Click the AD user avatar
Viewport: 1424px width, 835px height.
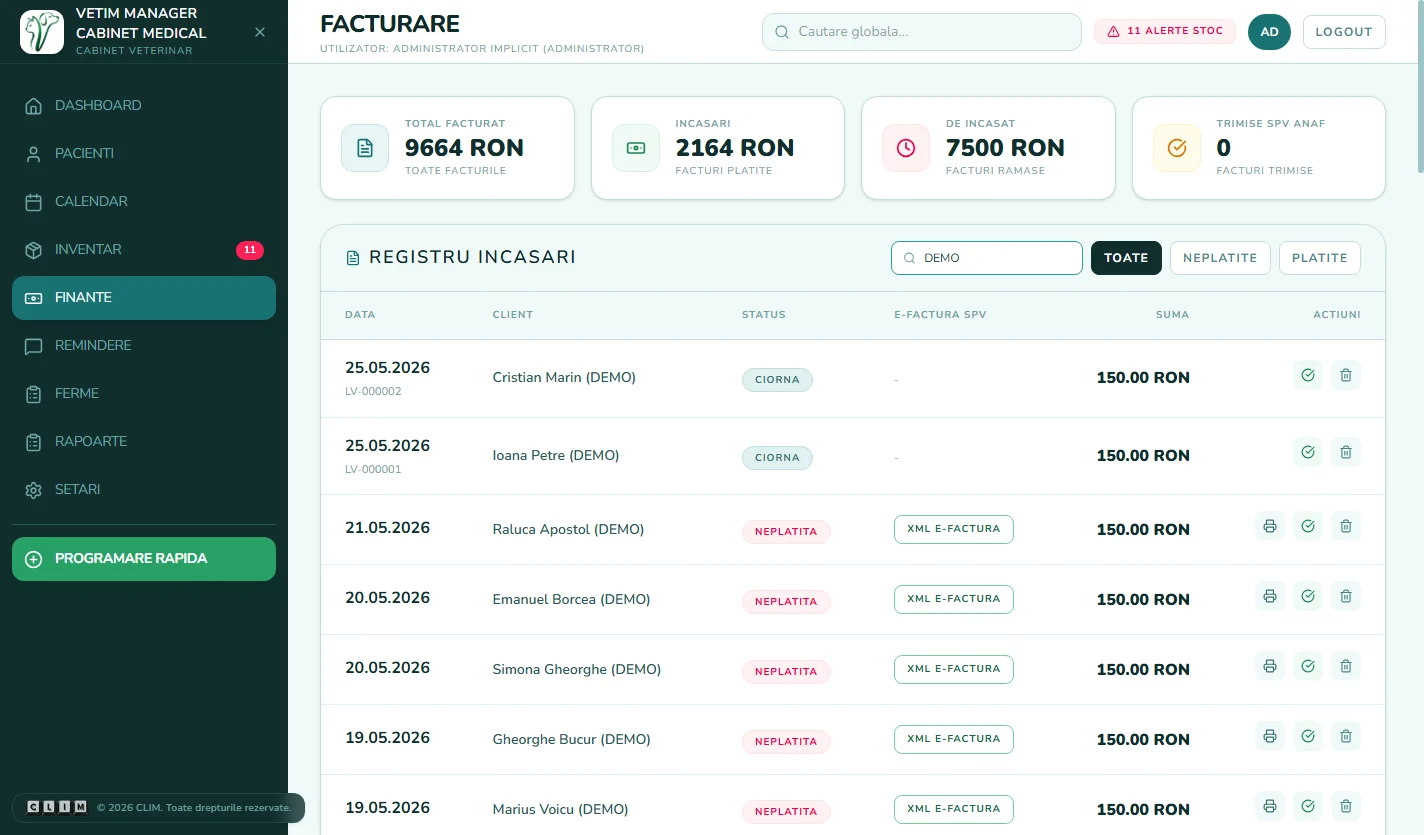(x=1269, y=32)
